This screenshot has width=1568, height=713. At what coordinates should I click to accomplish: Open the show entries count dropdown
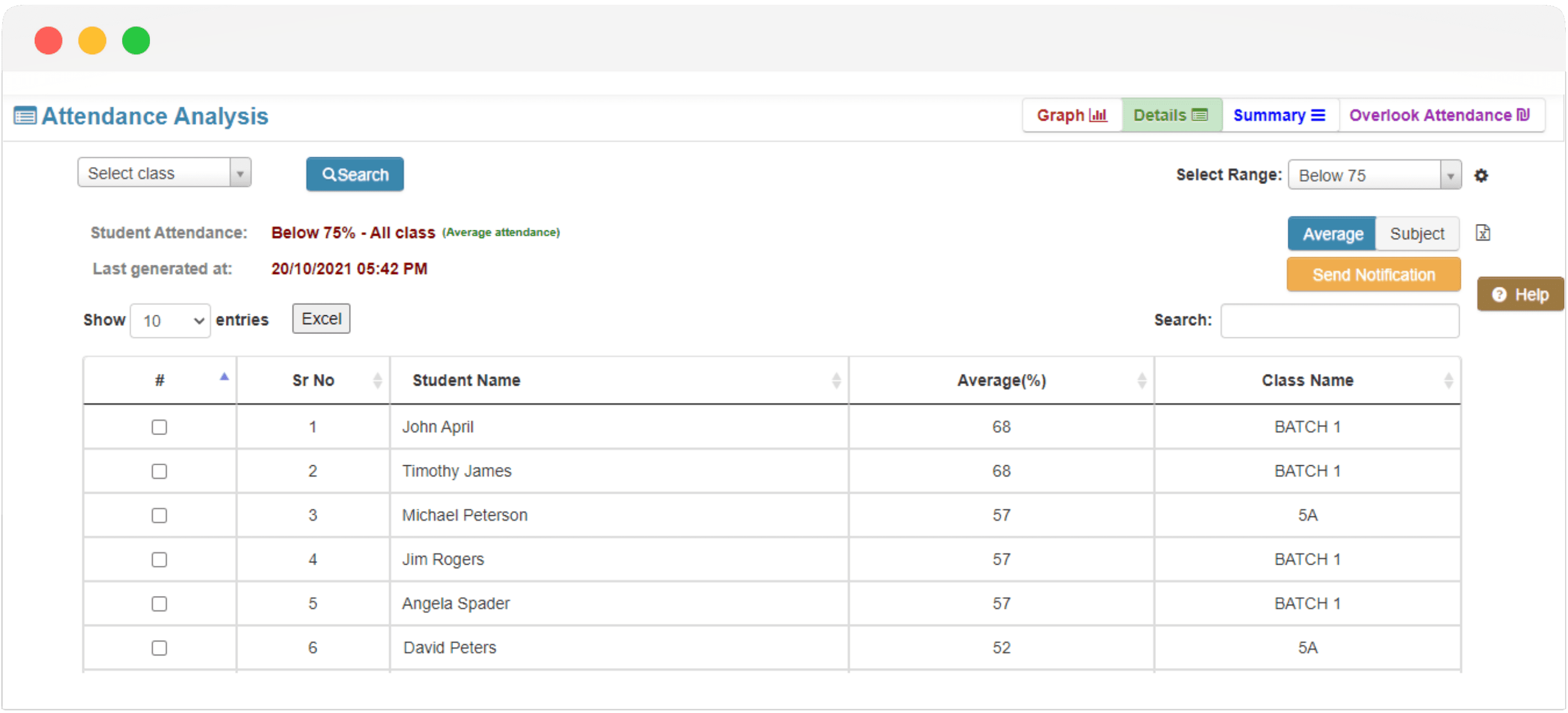pos(170,321)
